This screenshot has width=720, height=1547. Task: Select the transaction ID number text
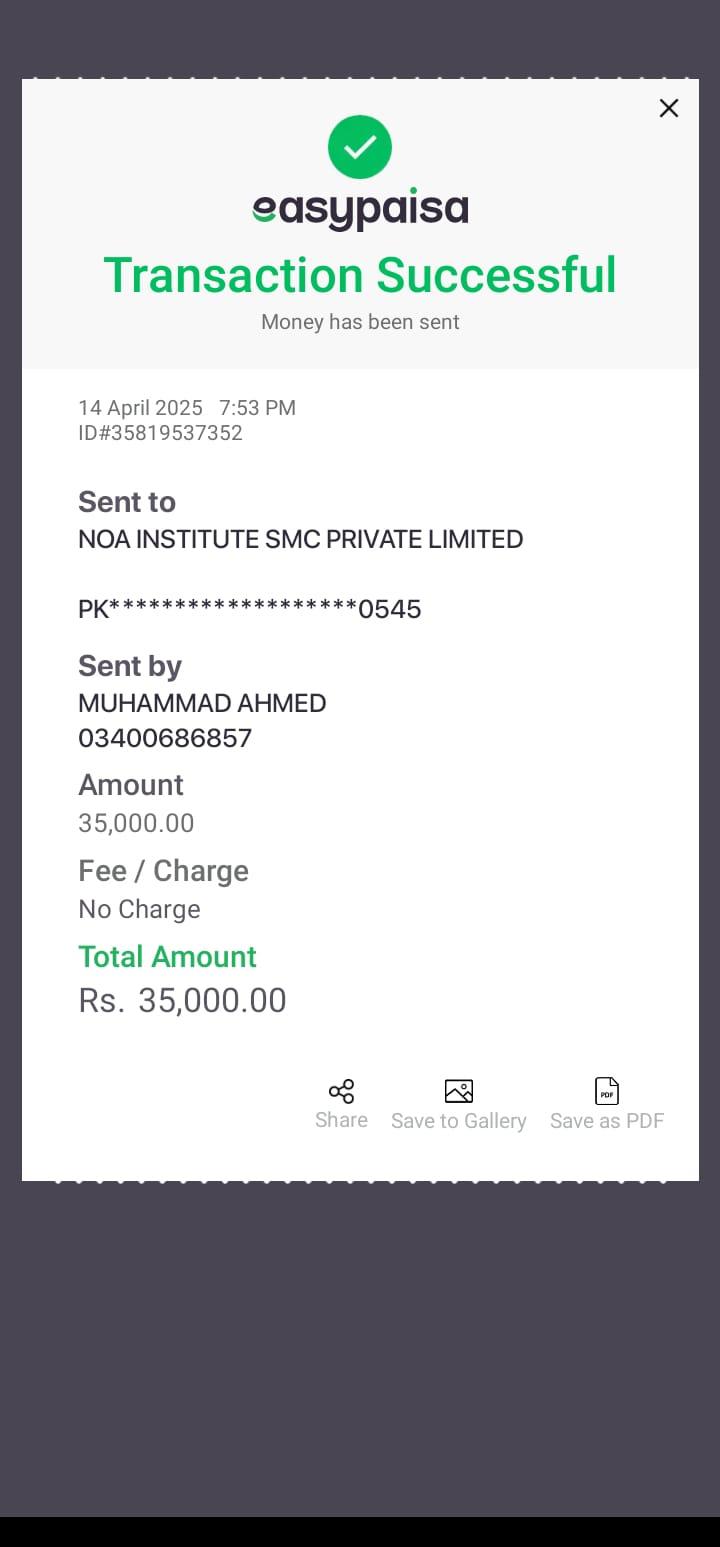pyautogui.click(x=160, y=433)
